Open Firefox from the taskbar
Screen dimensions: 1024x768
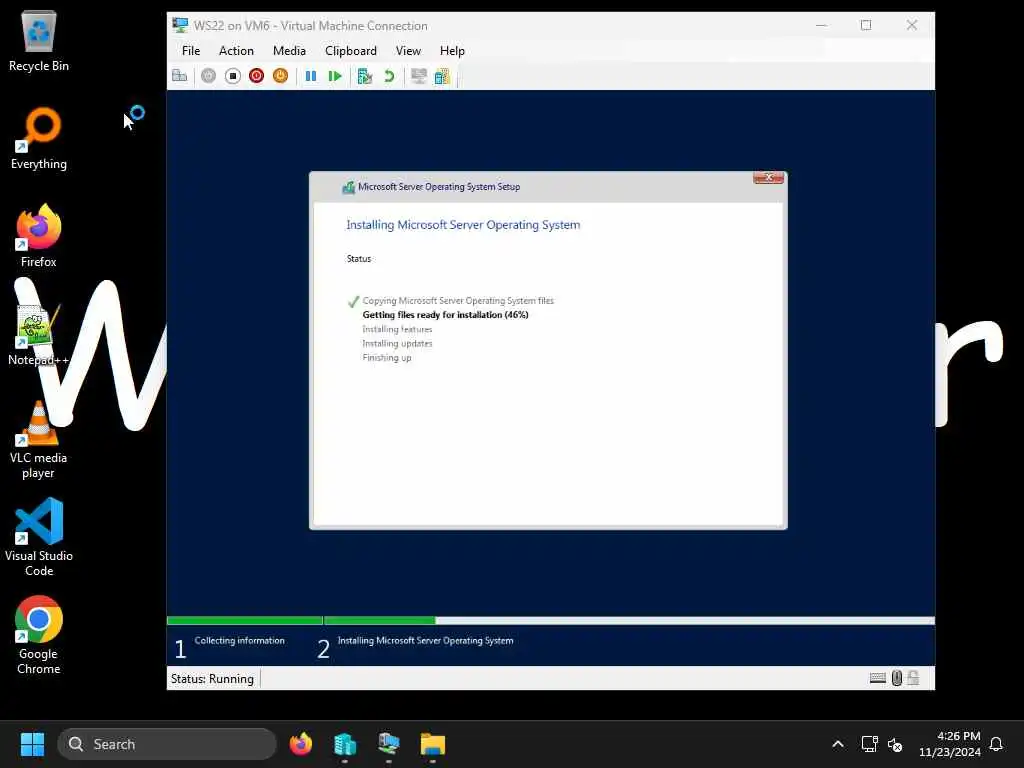(x=301, y=744)
